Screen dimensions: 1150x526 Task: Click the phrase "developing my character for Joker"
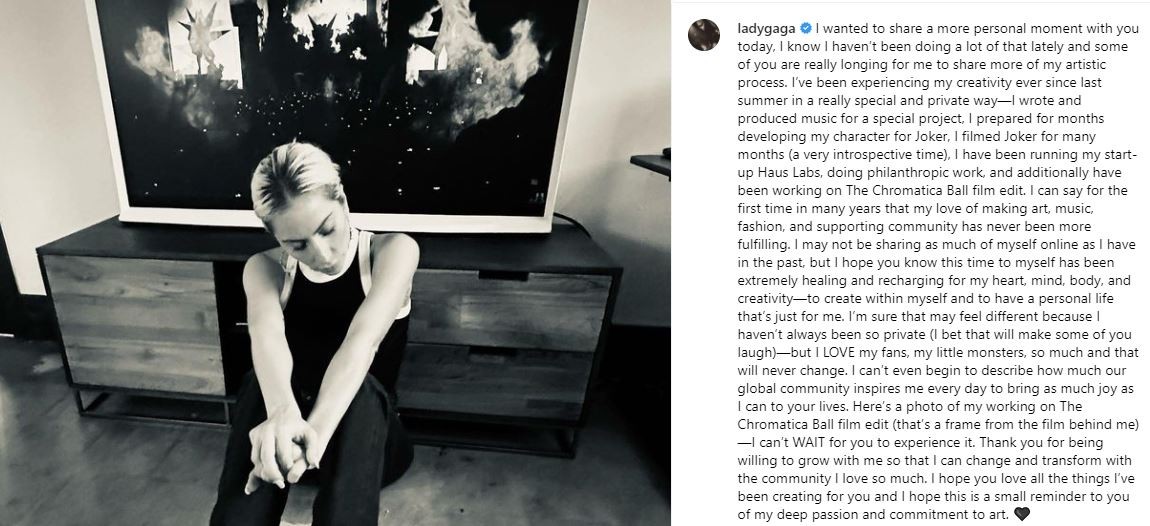[x=828, y=136]
